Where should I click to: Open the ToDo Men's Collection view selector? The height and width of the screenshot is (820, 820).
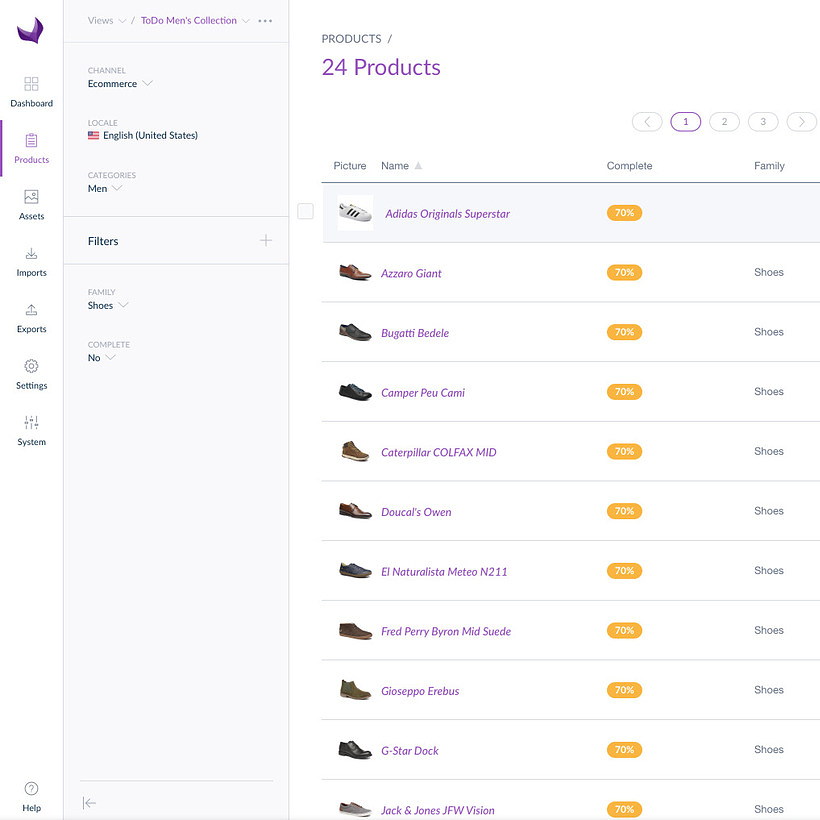tap(195, 20)
